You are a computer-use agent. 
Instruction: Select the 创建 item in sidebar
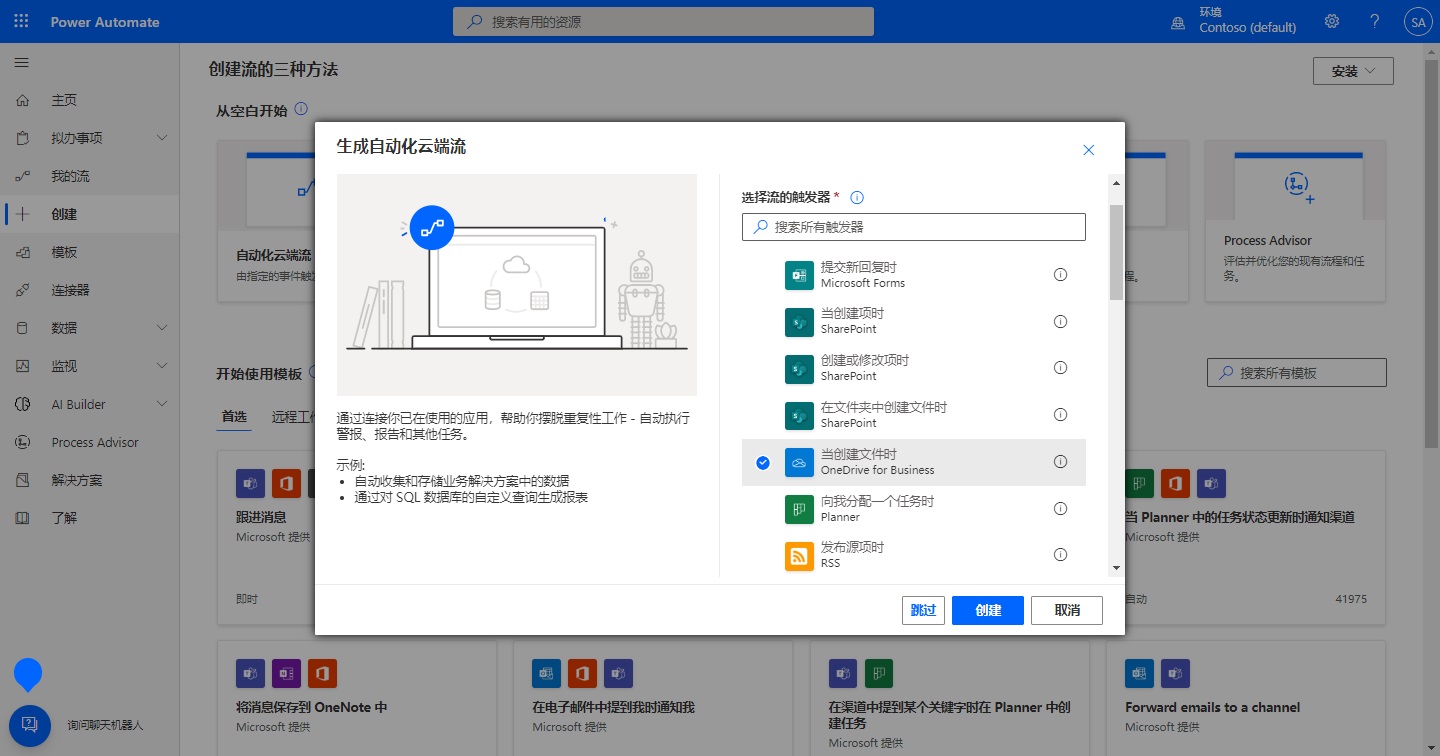coord(90,214)
